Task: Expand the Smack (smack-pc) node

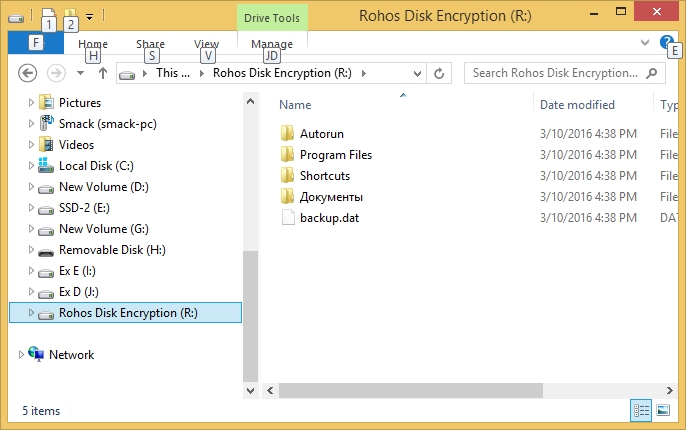Action: coord(31,123)
